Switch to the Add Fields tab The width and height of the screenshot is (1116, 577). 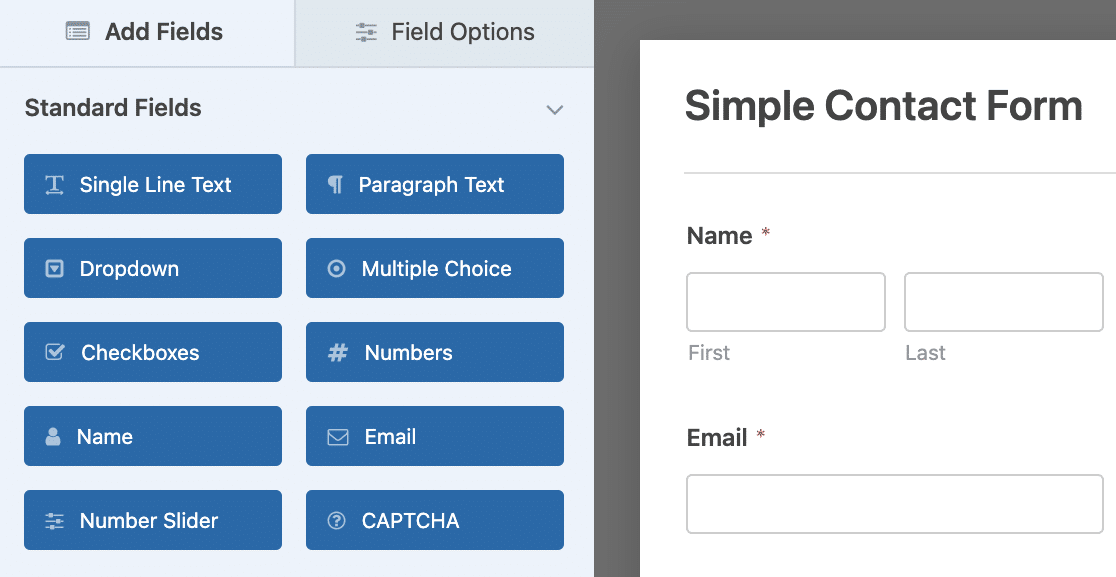point(147,32)
